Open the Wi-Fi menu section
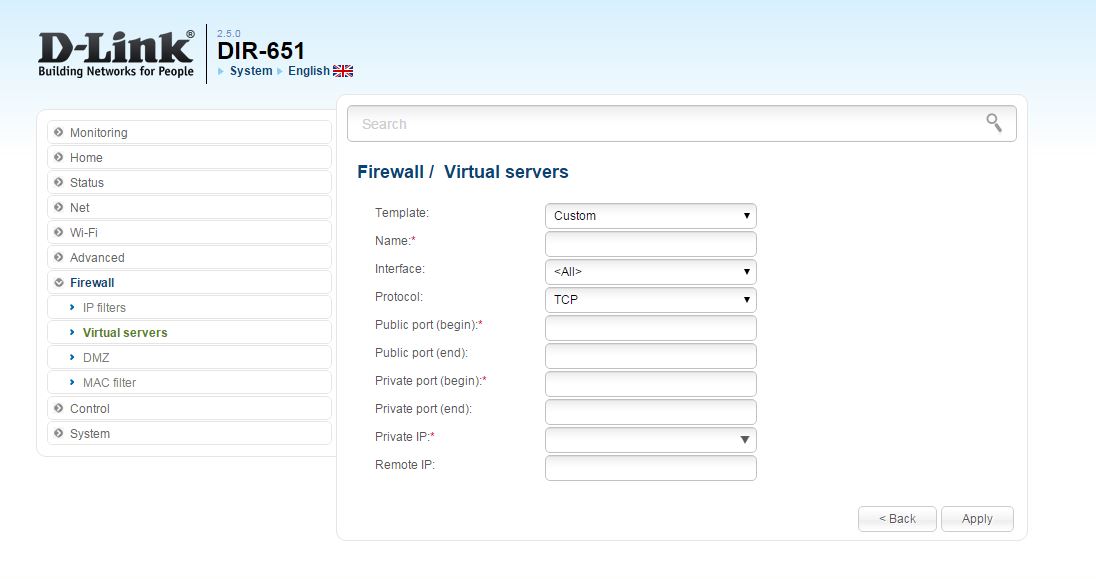Image resolution: width=1096 pixels, height=579 pixels. 189,232
